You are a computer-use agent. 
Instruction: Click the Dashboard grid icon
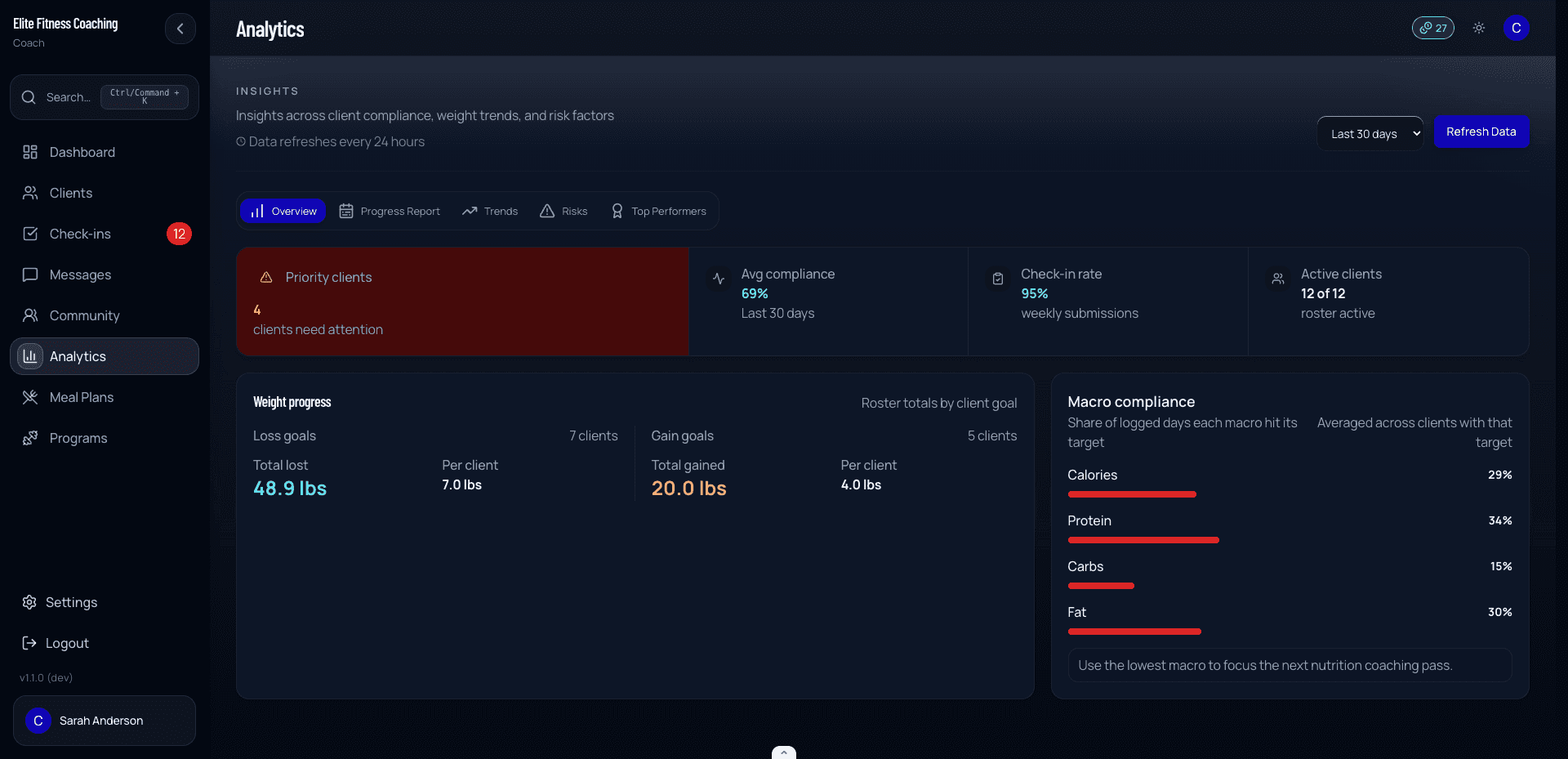click(x=30, y=152)
